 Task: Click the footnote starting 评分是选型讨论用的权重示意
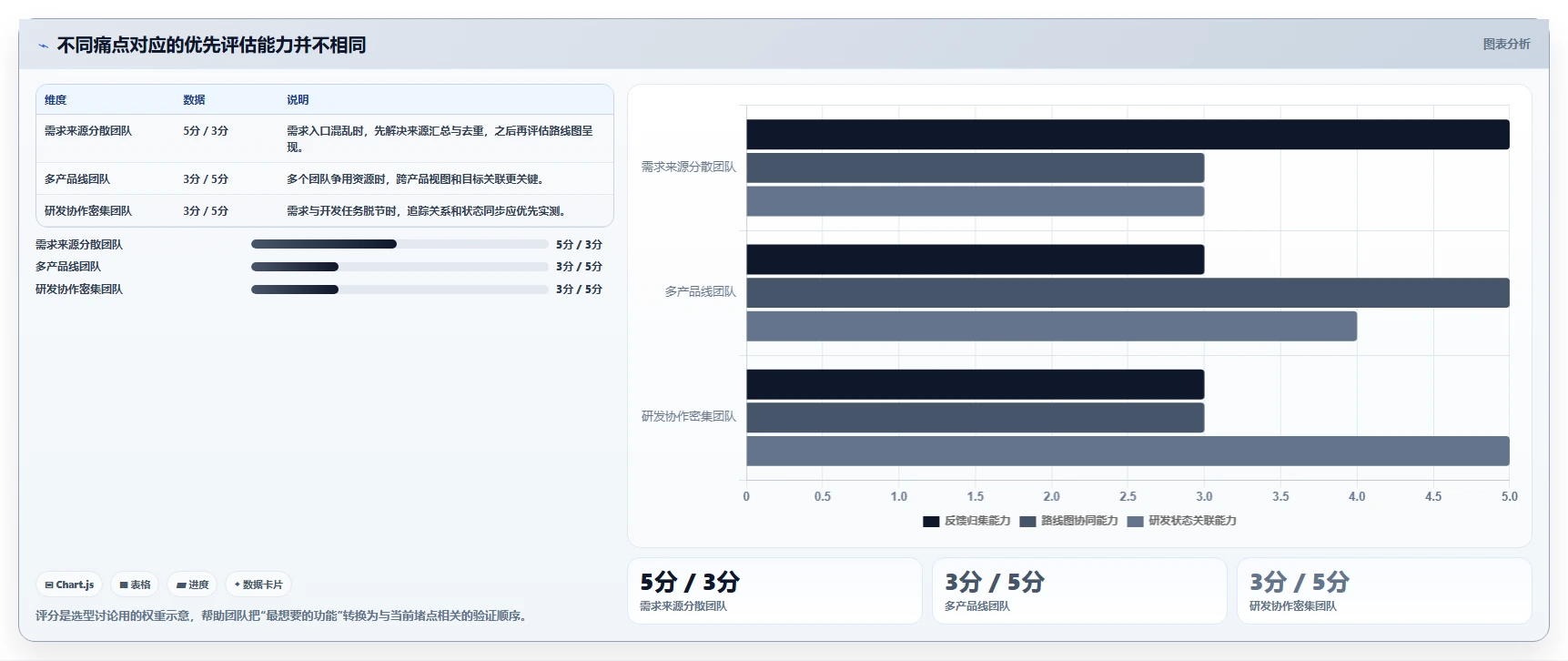tap(283, 615)
